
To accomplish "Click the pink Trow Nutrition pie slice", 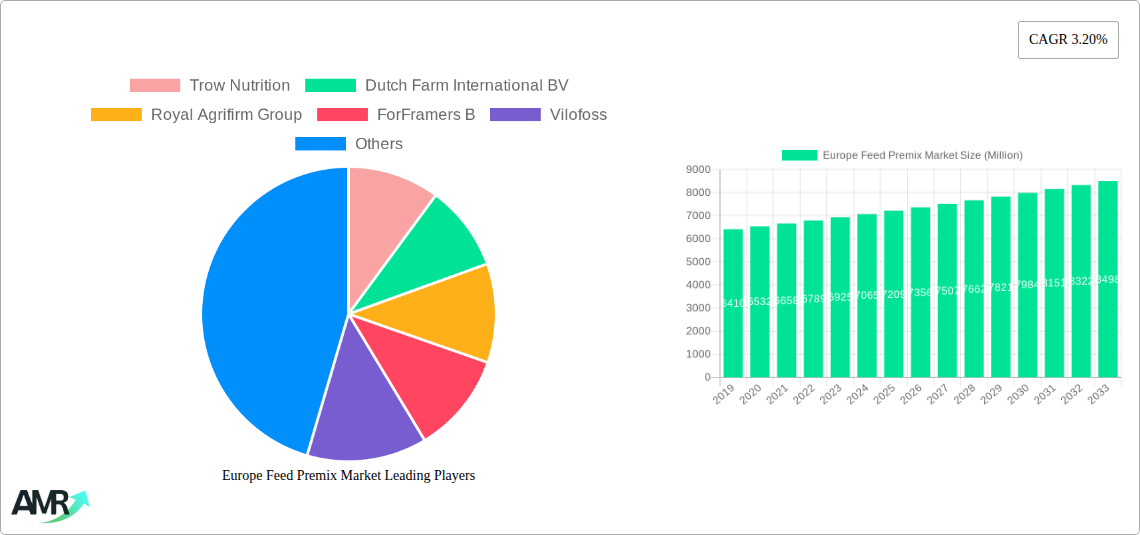I will pyautogui.click(x=383, y=200).
